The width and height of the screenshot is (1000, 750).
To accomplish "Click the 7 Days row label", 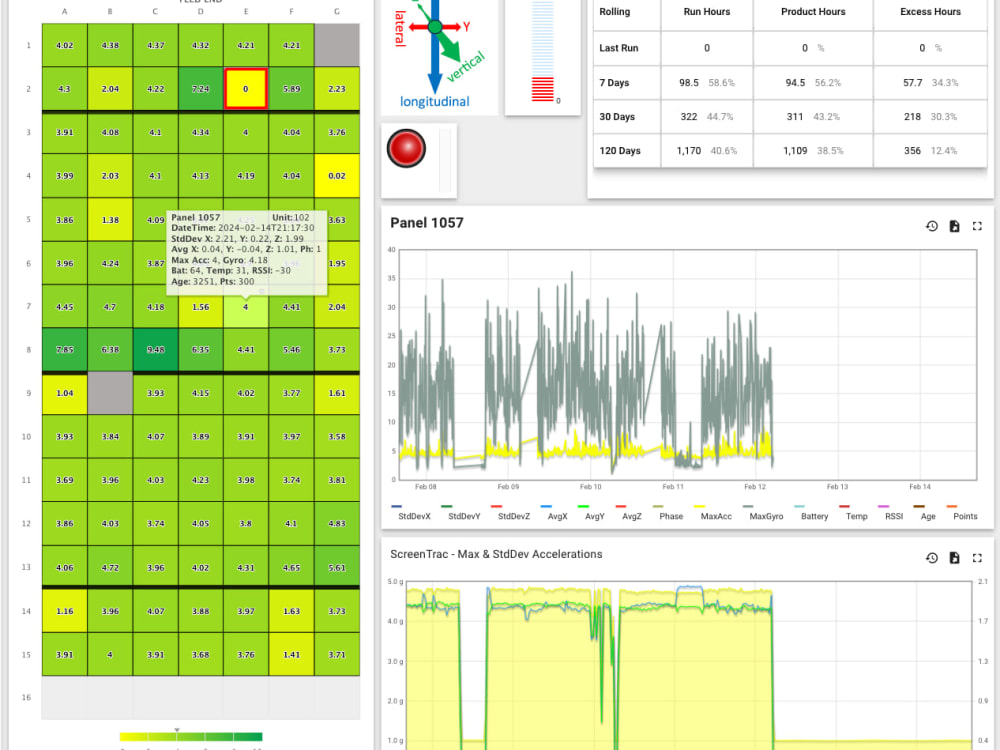I will point(614,82).
